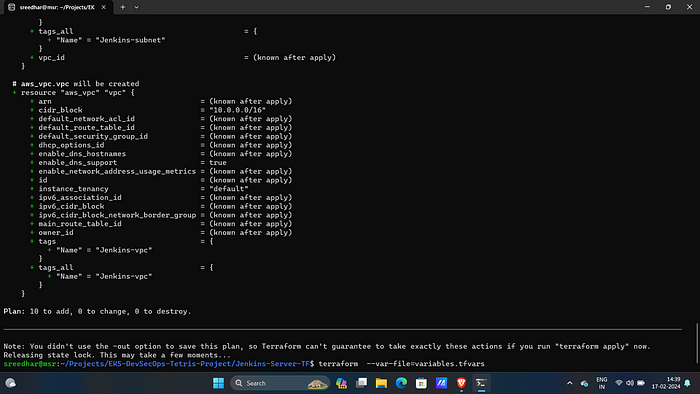
Task: Open the weather widget in the taskbar
Action: pos(10,383)
